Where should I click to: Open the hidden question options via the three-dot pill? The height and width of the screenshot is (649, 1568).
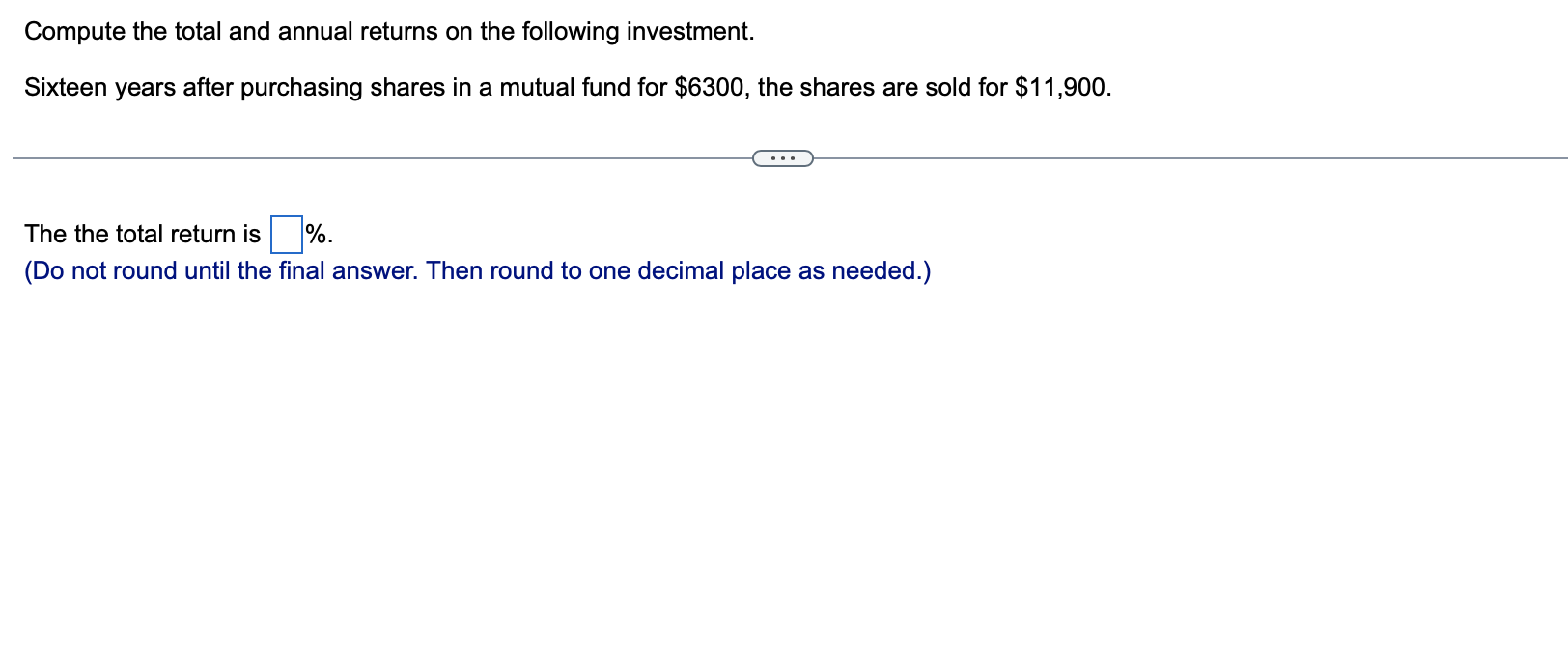point(783,156)
